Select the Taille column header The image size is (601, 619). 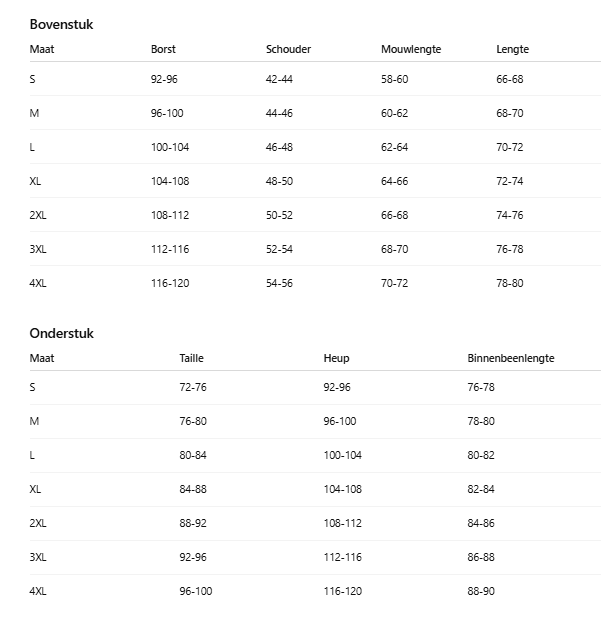pos(191,358)
